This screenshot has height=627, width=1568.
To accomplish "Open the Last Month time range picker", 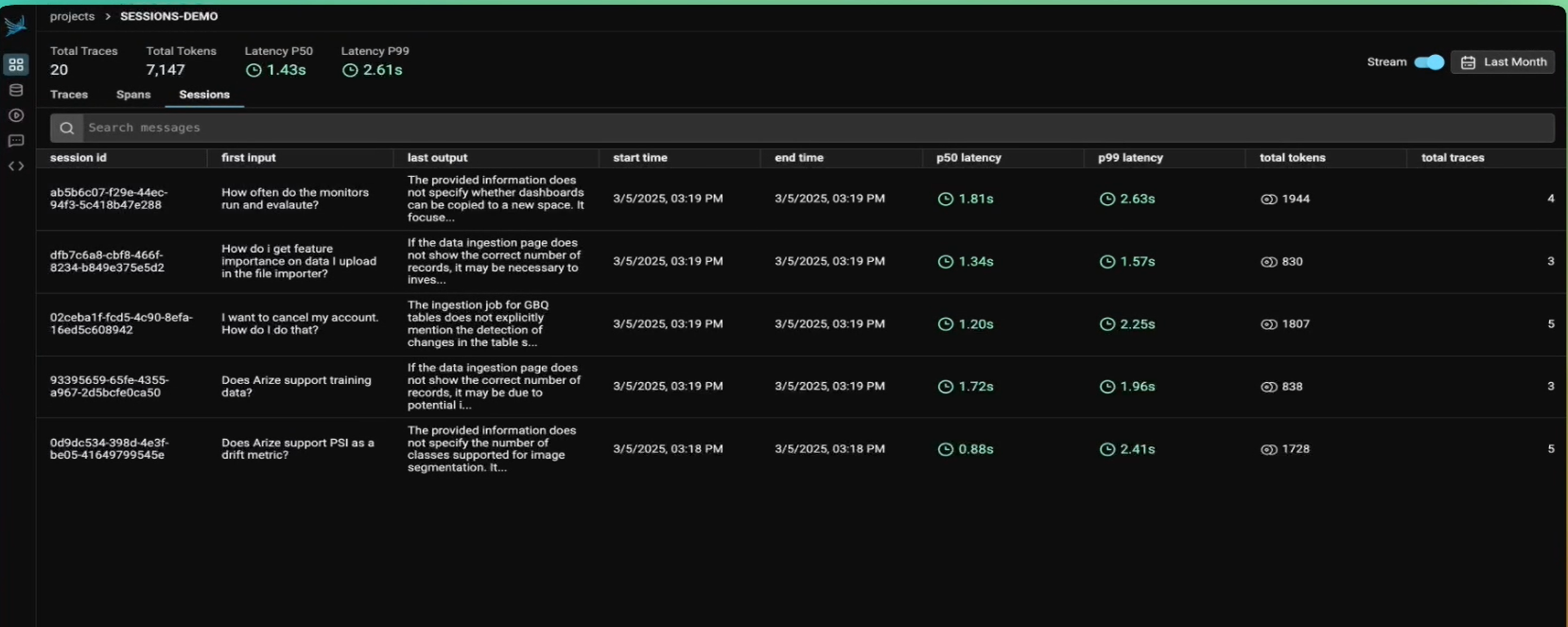I will point(1503,62).
